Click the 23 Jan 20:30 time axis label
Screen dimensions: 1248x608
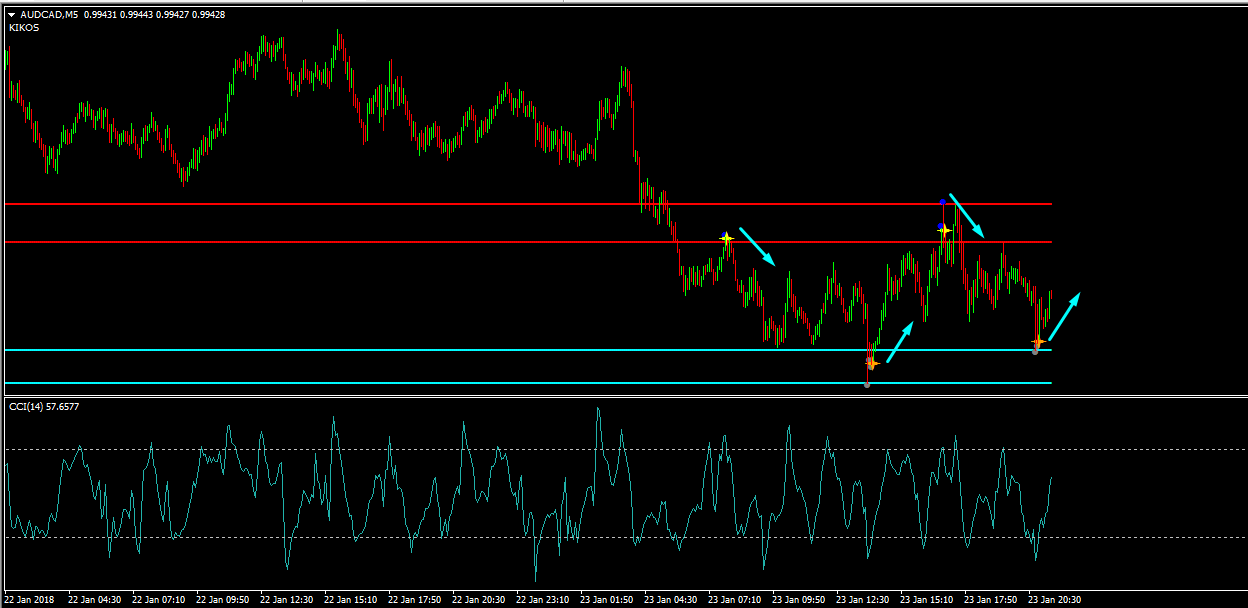click(x=1054, y=600)
